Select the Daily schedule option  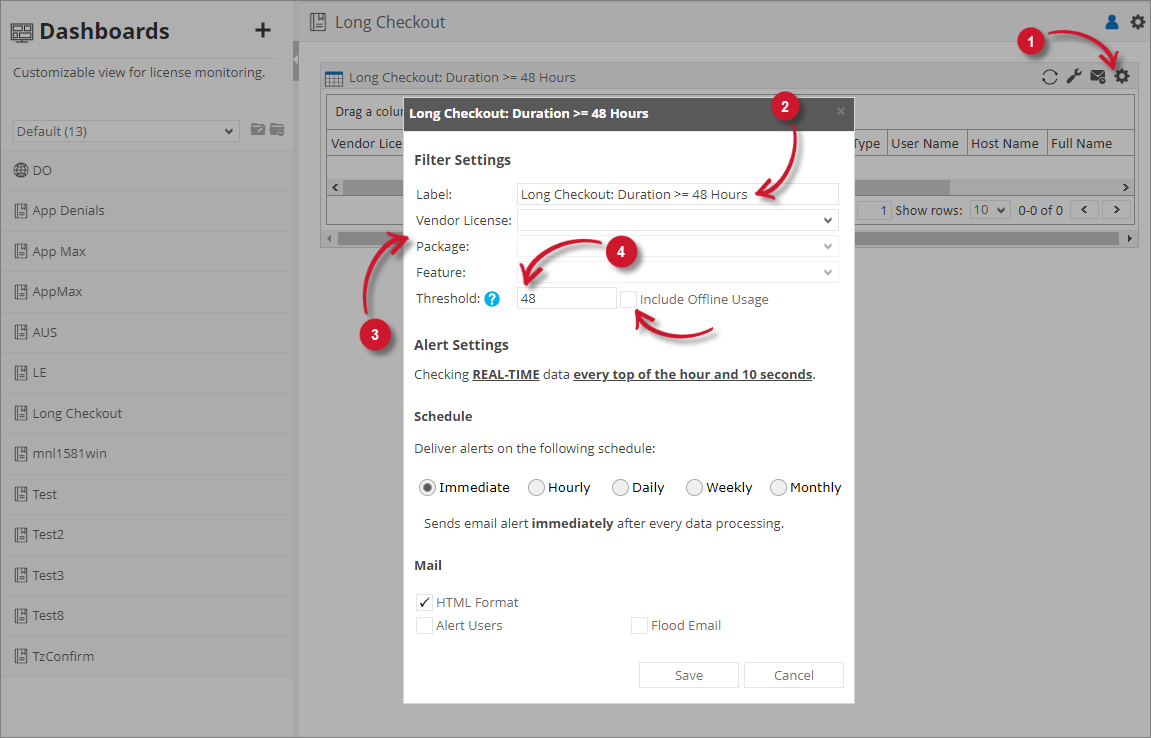coord(620,488)
